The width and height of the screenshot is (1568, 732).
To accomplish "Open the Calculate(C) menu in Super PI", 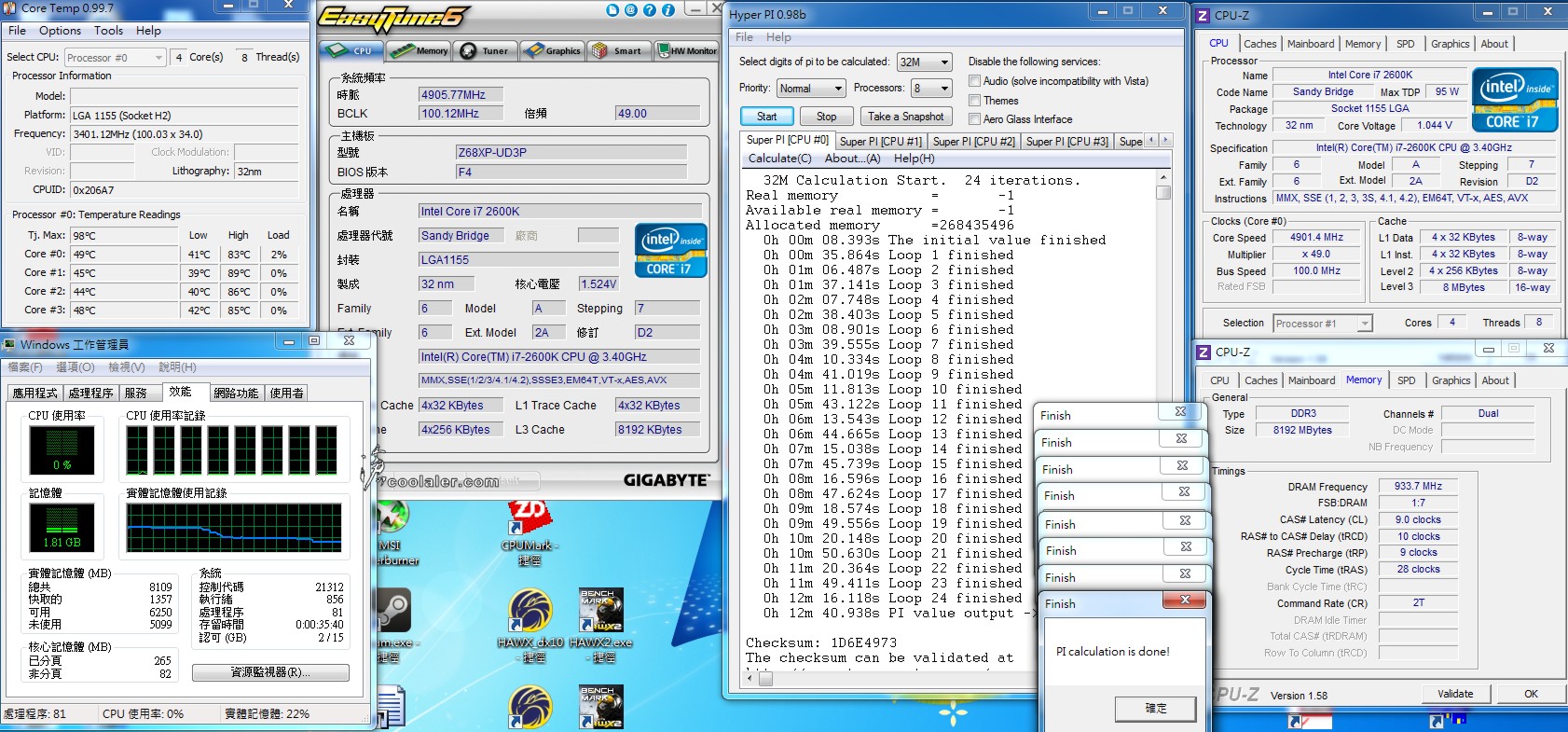I will 779,159.
